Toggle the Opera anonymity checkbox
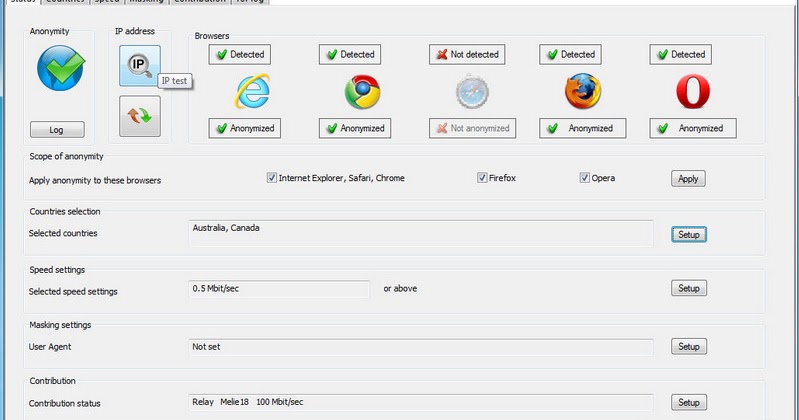The height and width of the screenshot is (420, 799). (x=584, y=178)
